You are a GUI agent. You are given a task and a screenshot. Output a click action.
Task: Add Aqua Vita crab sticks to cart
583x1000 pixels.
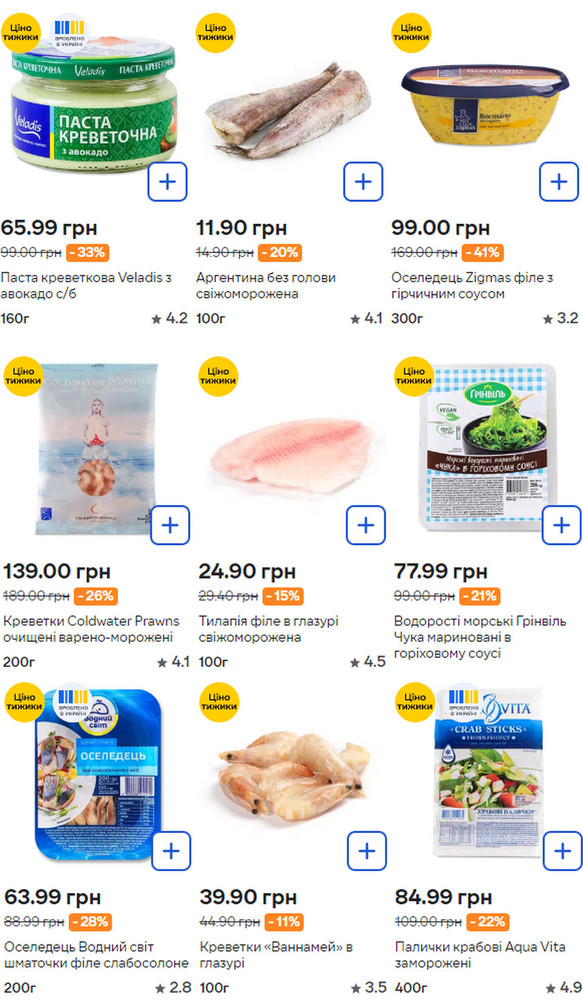563,851
